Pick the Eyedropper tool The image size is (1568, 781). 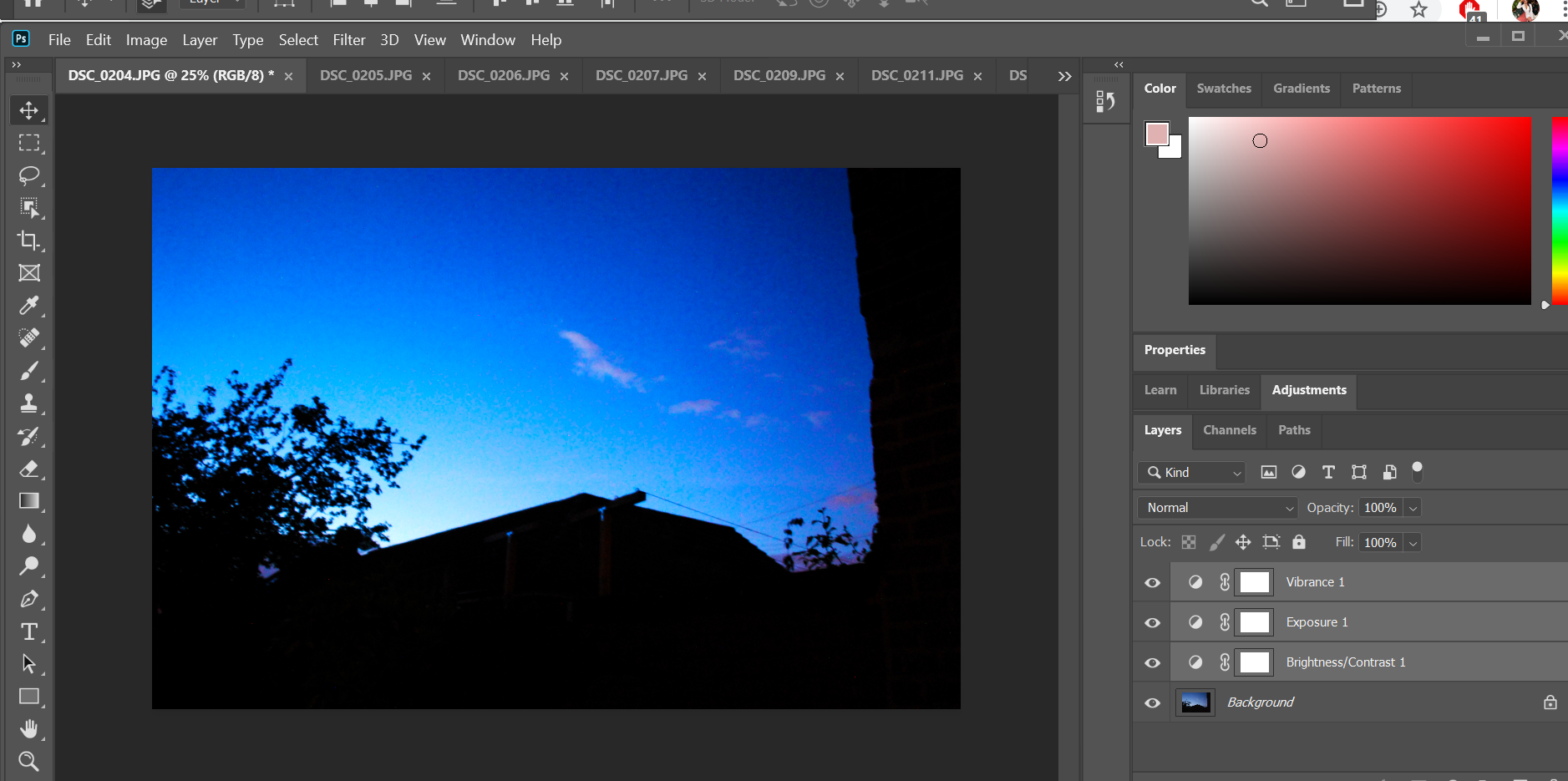tap(28, 306)
